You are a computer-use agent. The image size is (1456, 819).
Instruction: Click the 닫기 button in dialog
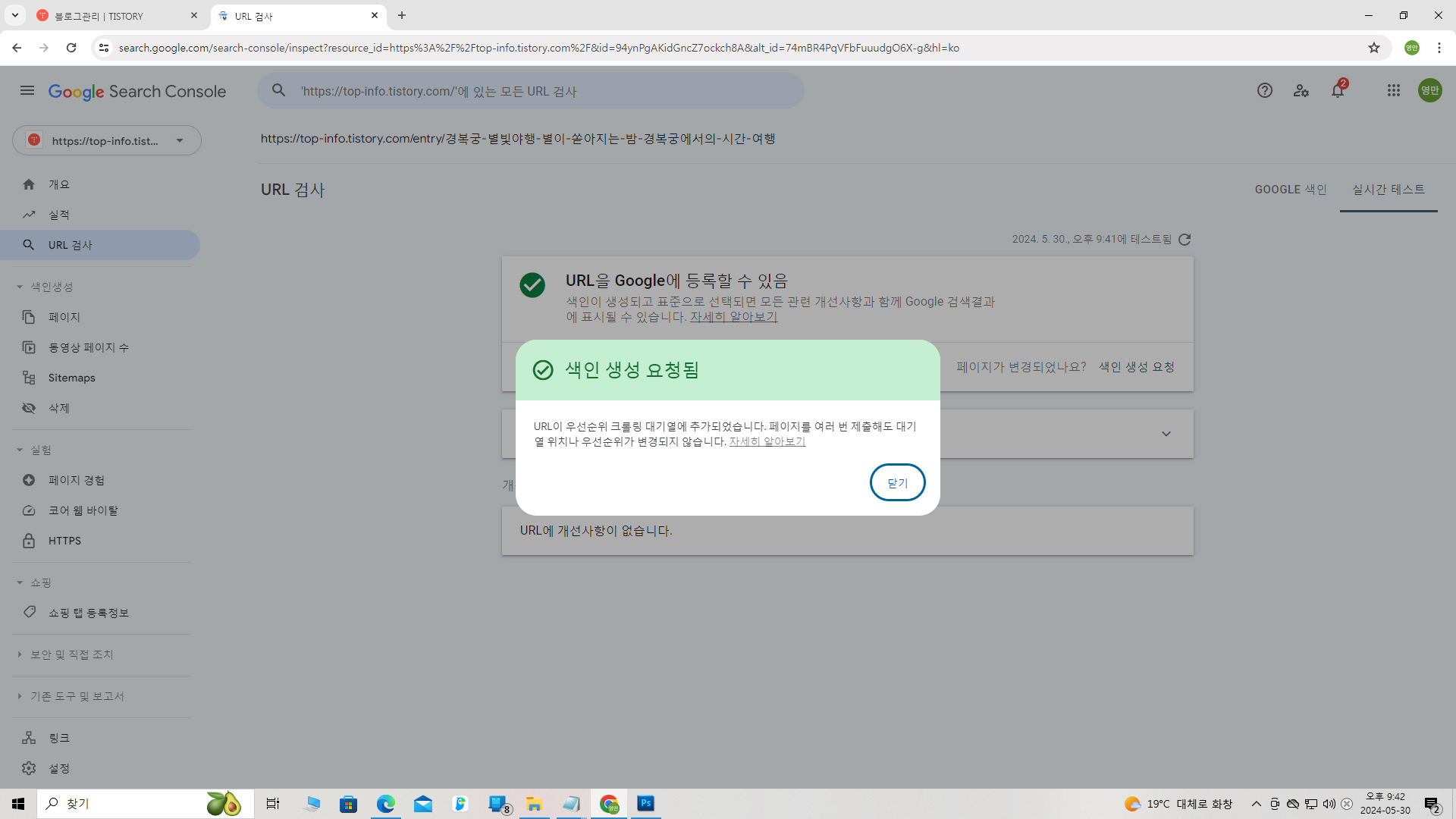[x=897, y=482]
